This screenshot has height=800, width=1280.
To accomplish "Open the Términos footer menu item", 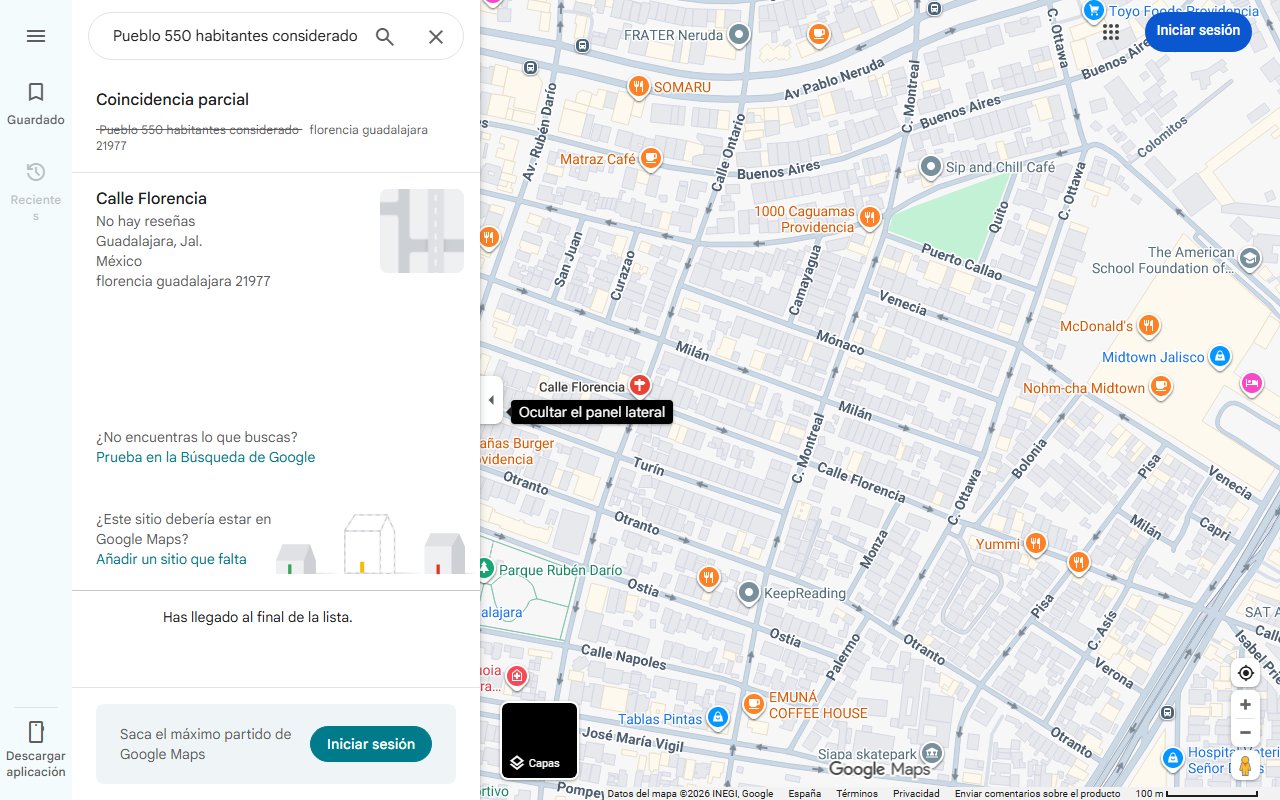I will point(857,793).
